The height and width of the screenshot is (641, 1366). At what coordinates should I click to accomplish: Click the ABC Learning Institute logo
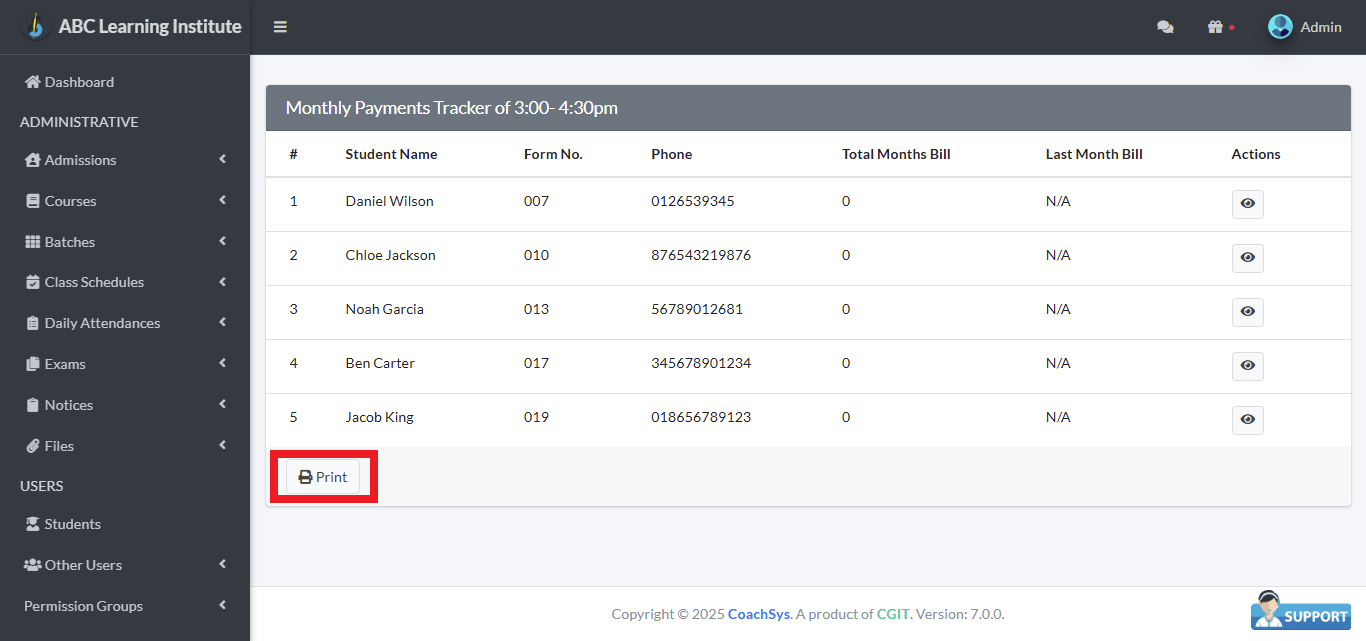36,26
